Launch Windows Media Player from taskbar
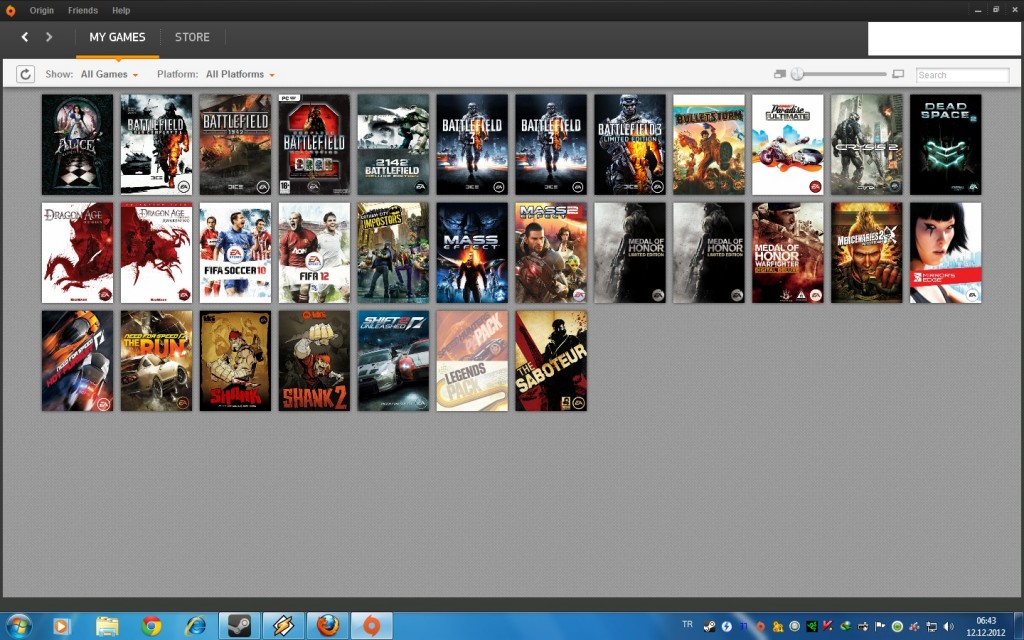 [61, 627]
